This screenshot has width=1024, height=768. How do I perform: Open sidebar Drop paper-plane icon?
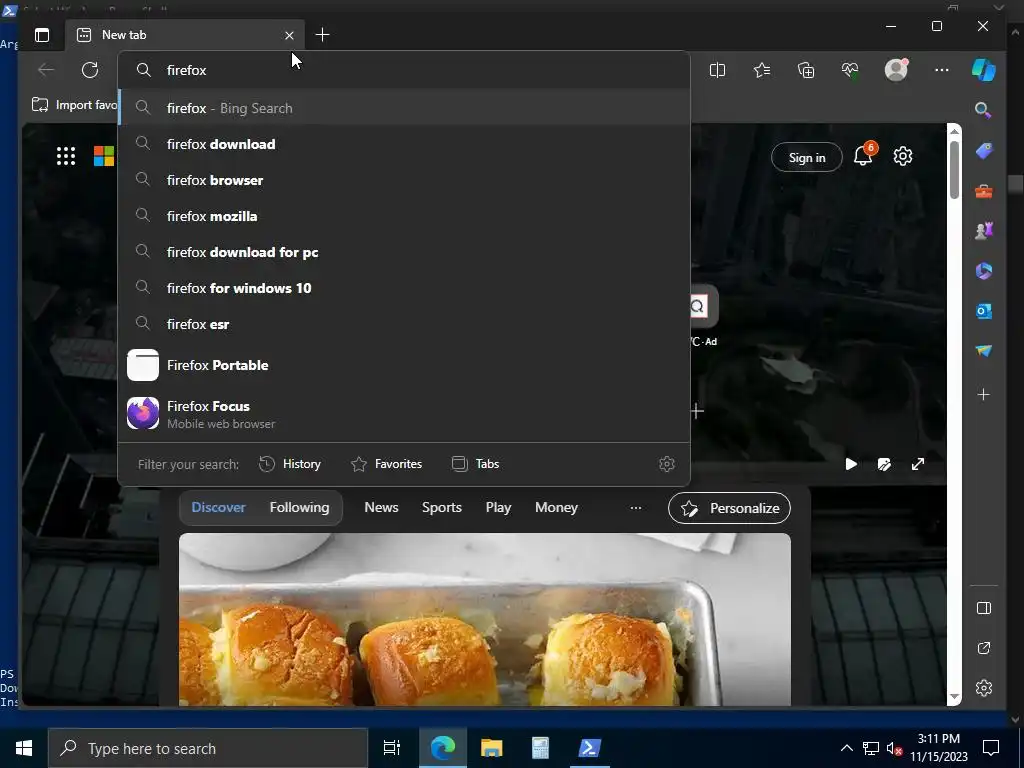(984, 351)
